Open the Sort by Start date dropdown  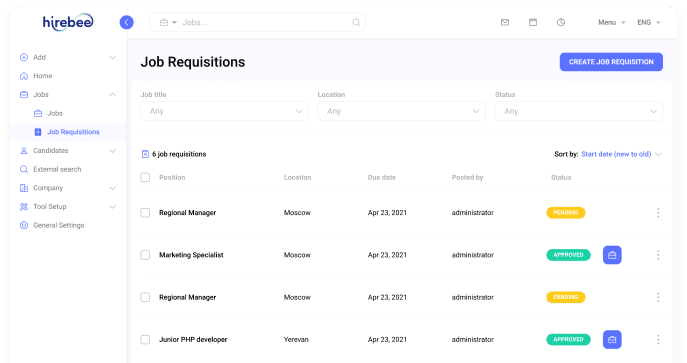point(621,154)
